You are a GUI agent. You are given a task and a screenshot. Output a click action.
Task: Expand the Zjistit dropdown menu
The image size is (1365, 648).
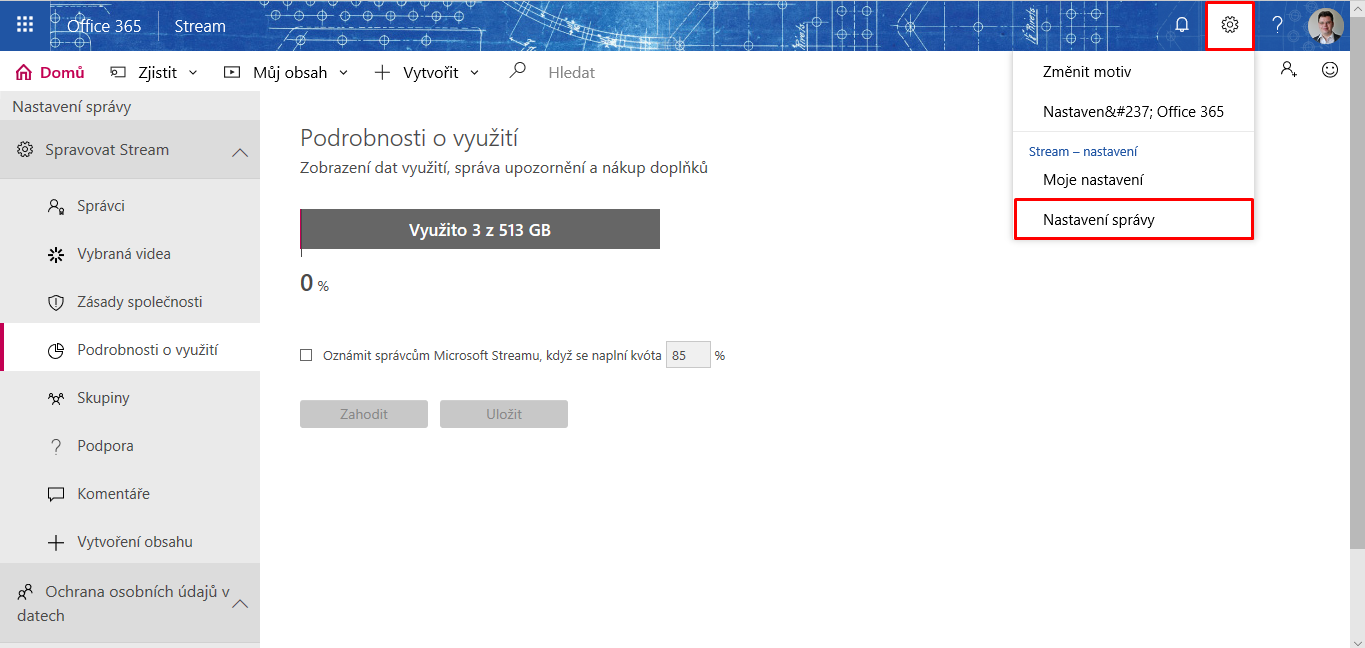pyautogui.click(x=154, y=72)
